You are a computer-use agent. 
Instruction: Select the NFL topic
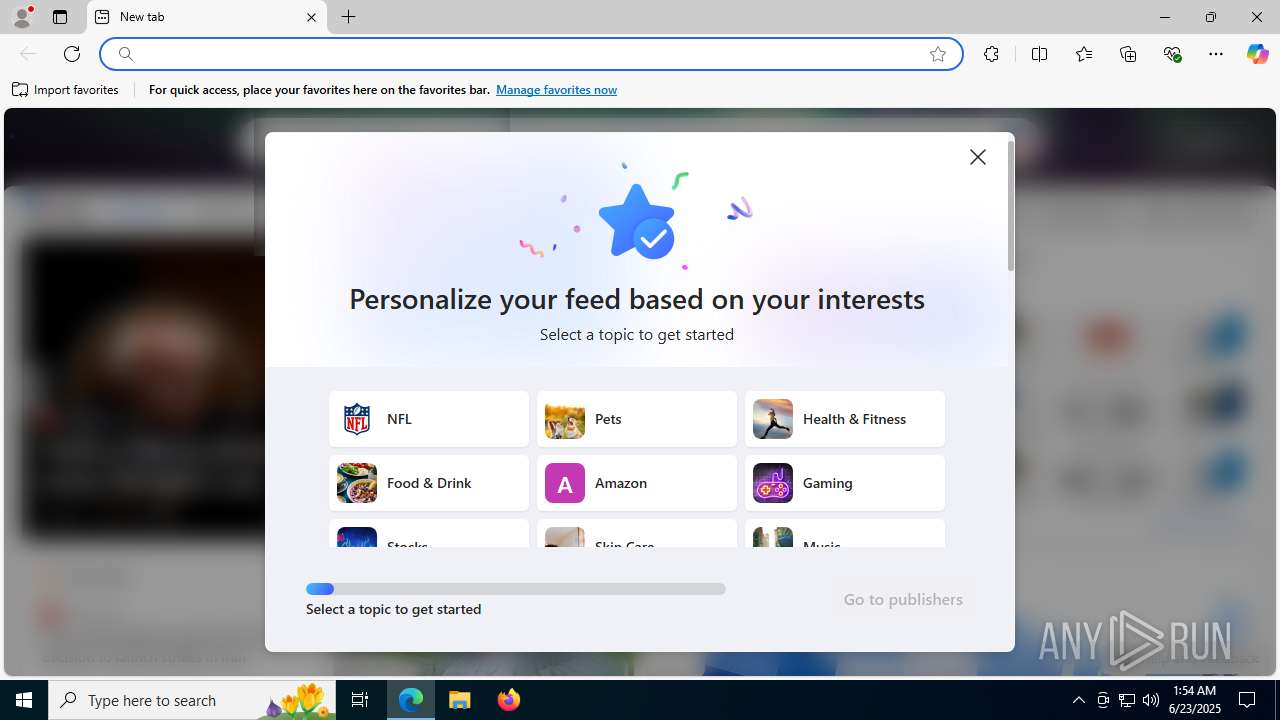tap(429, 419)
